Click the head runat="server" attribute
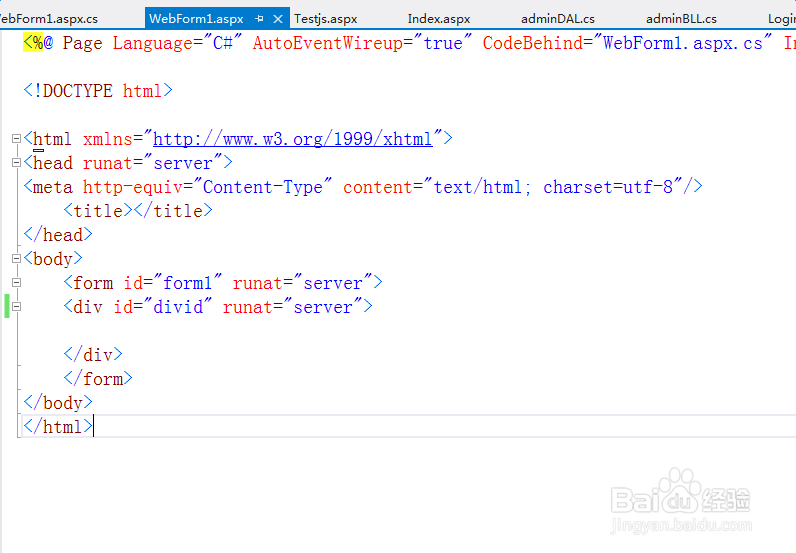 [153, 163]
